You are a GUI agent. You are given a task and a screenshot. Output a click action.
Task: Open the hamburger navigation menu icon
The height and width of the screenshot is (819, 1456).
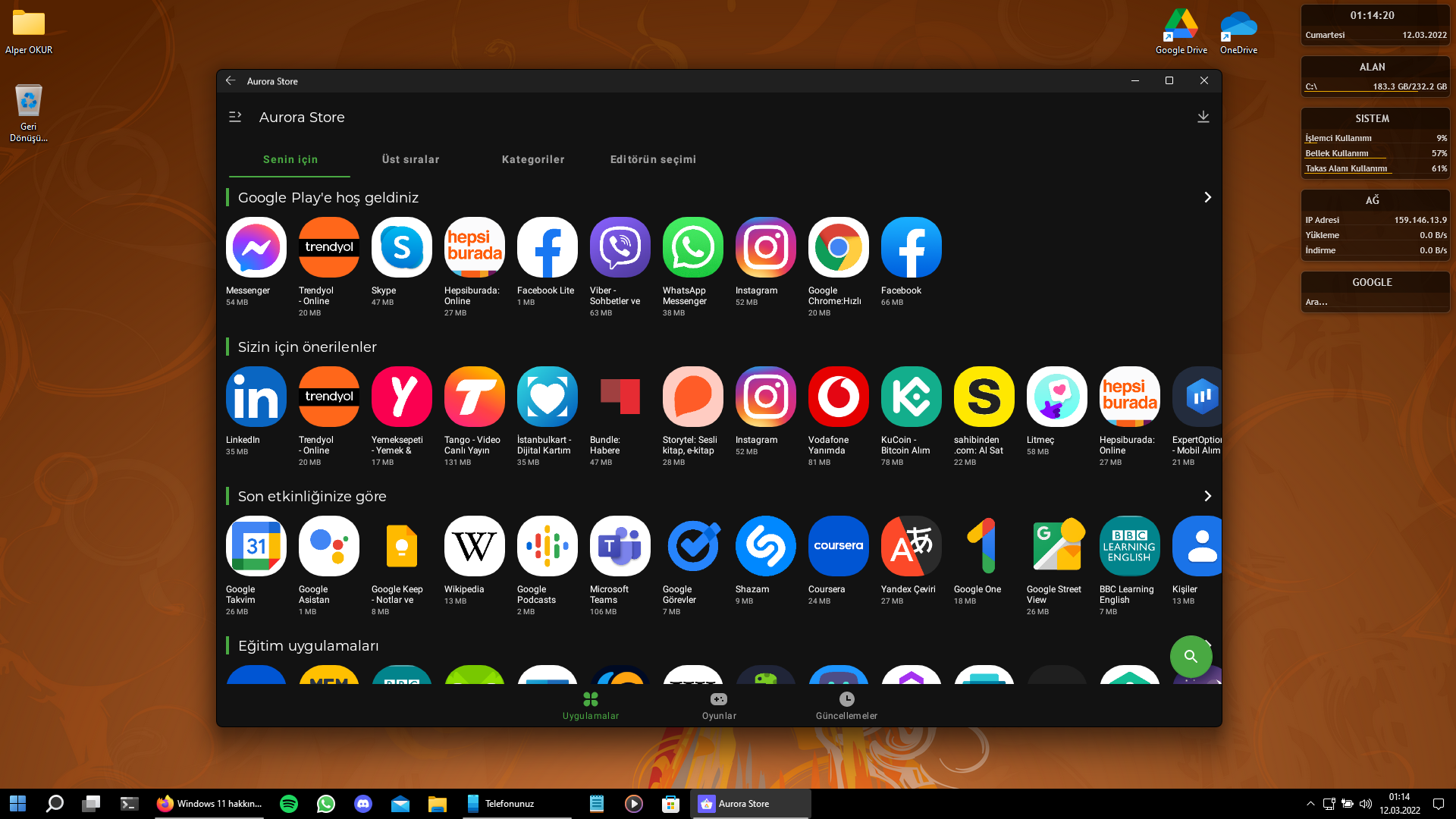tap(235, 117)
